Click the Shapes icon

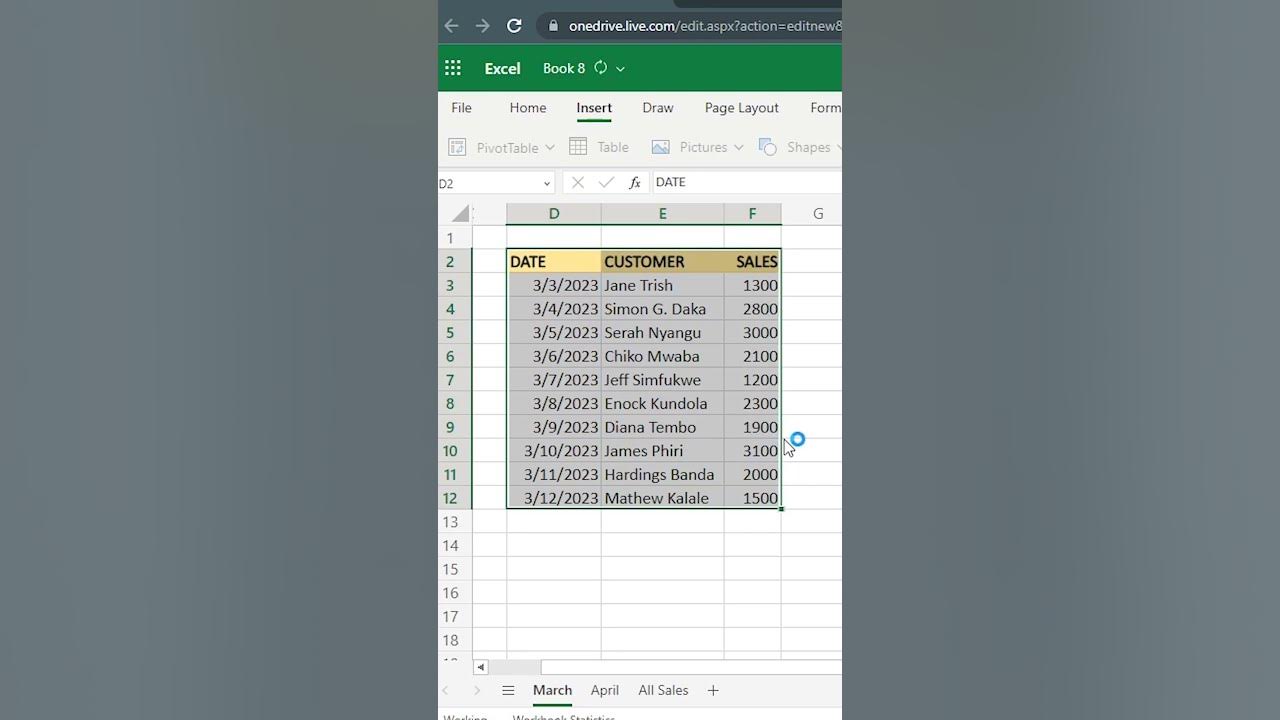click(768, 147)
